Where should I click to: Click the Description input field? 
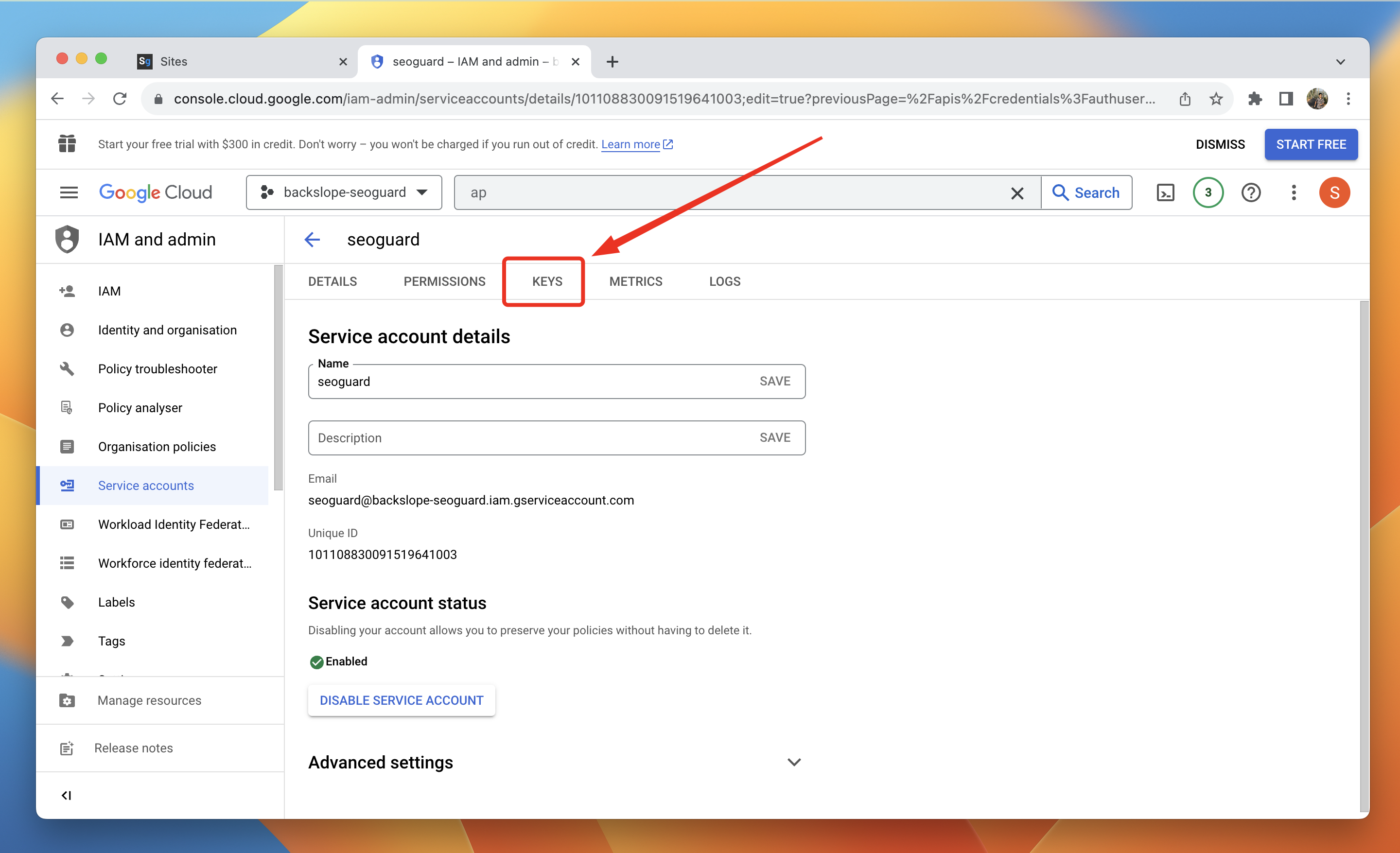pyautogui.click(x=528, y=437)
